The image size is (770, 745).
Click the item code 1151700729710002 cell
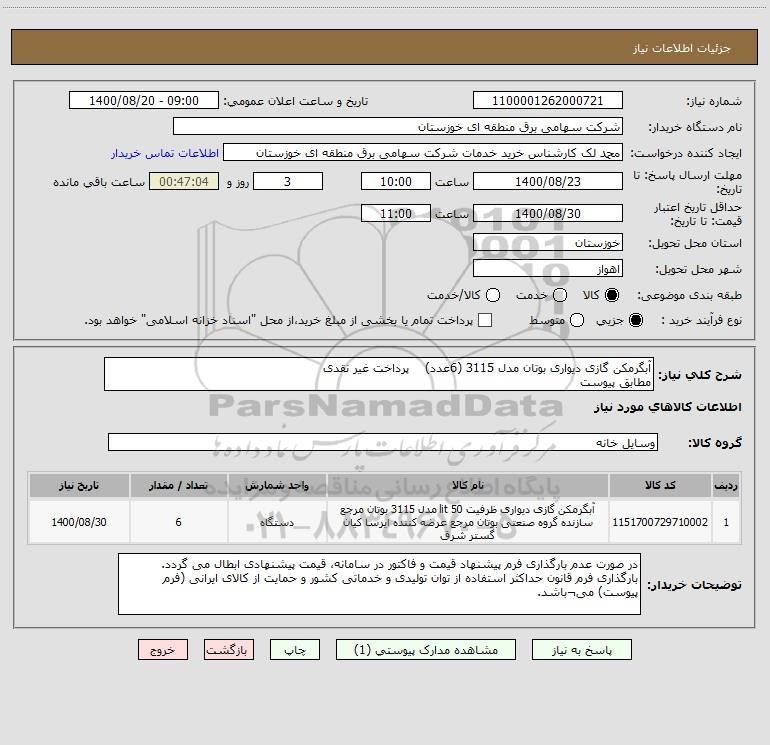click(660, 522)
